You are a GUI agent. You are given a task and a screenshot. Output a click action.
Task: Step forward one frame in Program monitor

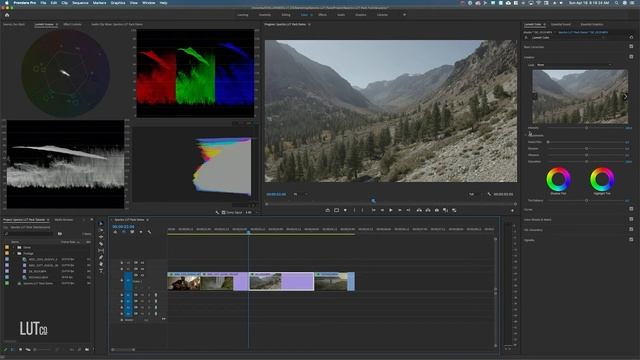coord(400,210)
